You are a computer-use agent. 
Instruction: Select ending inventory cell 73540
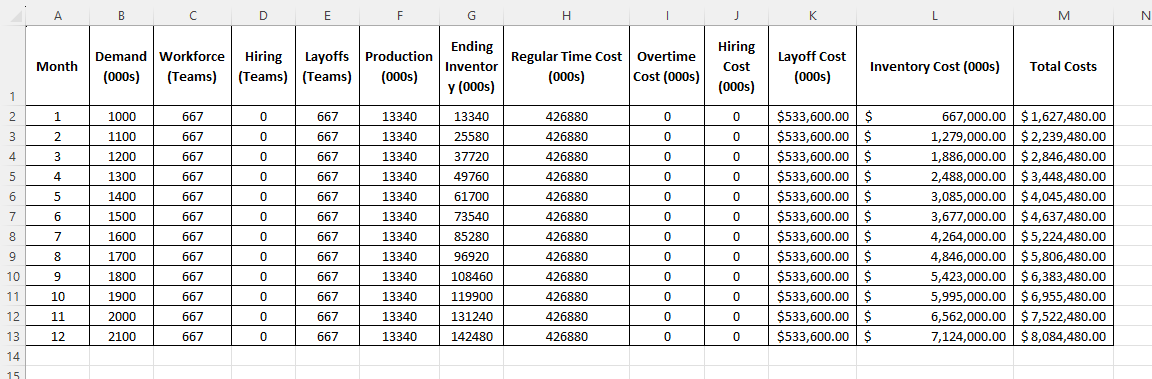(471, 216)
